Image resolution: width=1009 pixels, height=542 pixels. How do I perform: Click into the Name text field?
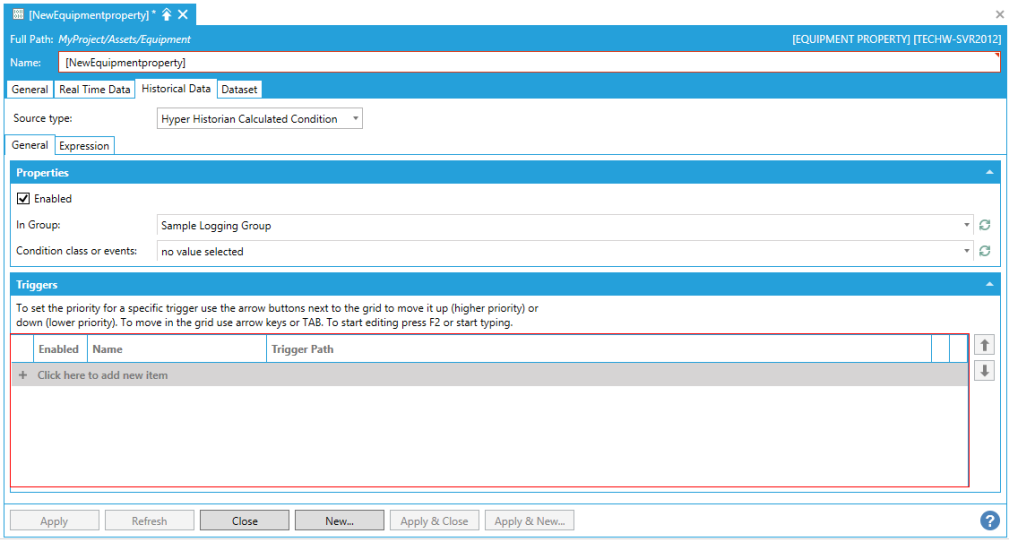pos(528,62)
